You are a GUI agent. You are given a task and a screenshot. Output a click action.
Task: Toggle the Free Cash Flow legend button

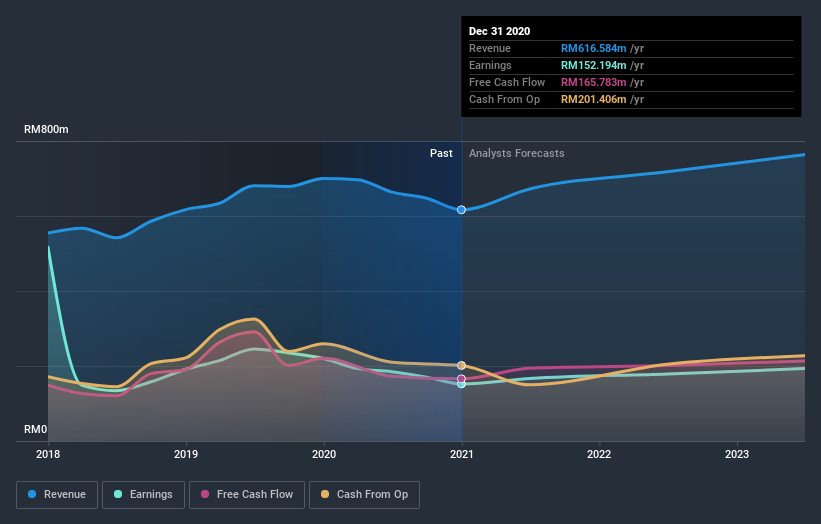coord(247,495)
